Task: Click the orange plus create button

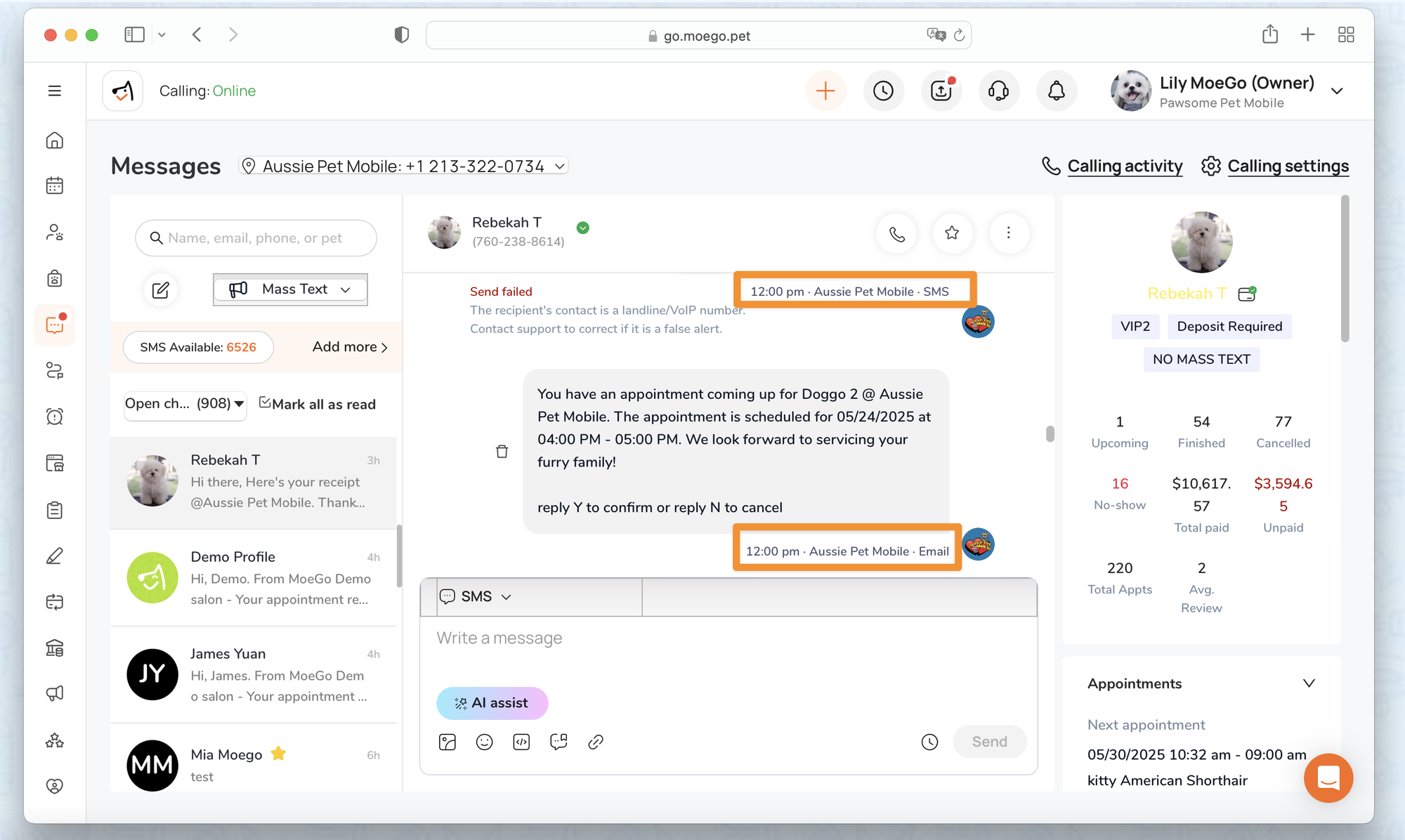Action: [x=825, y=91]
